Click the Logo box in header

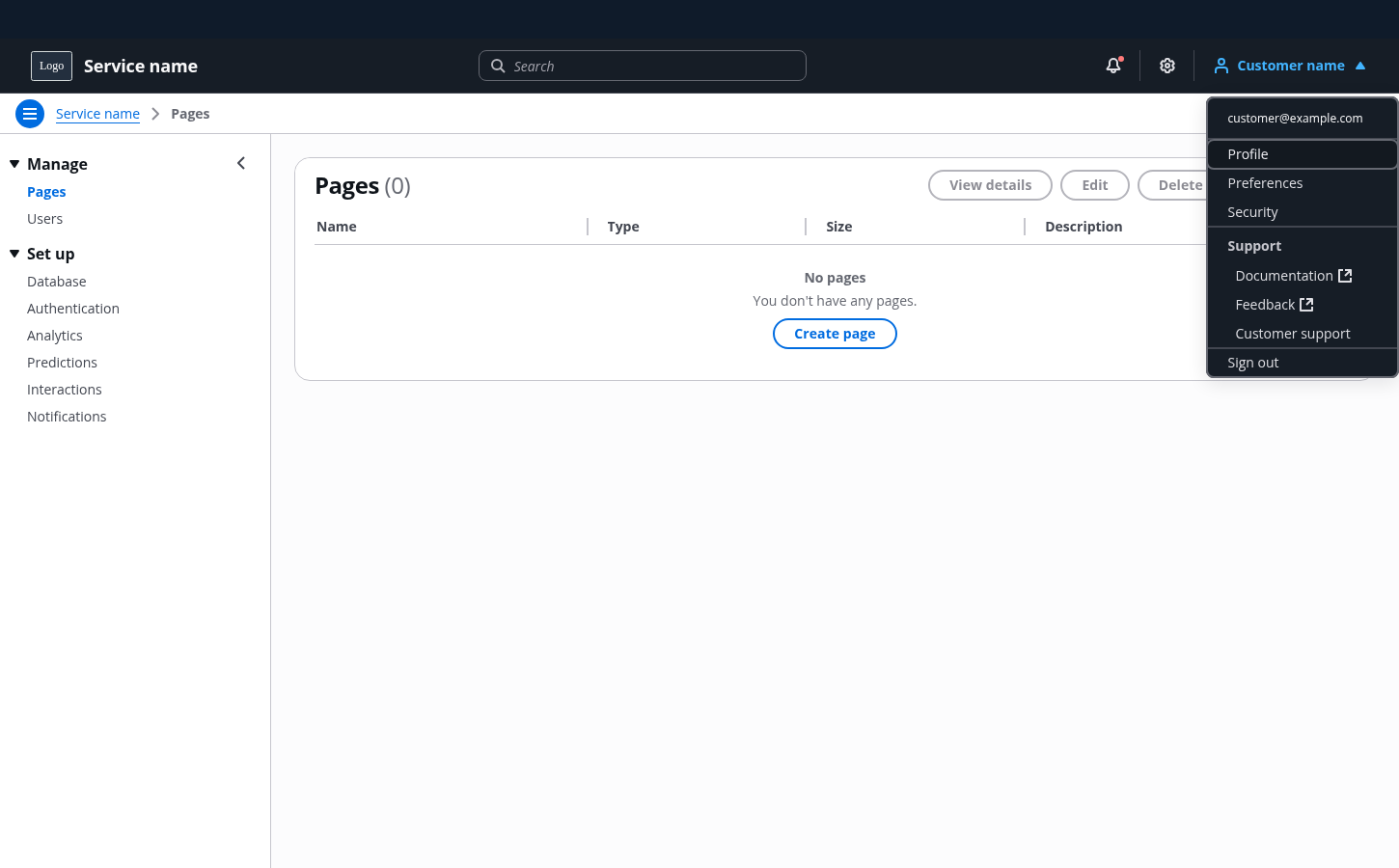click(51, 66)
